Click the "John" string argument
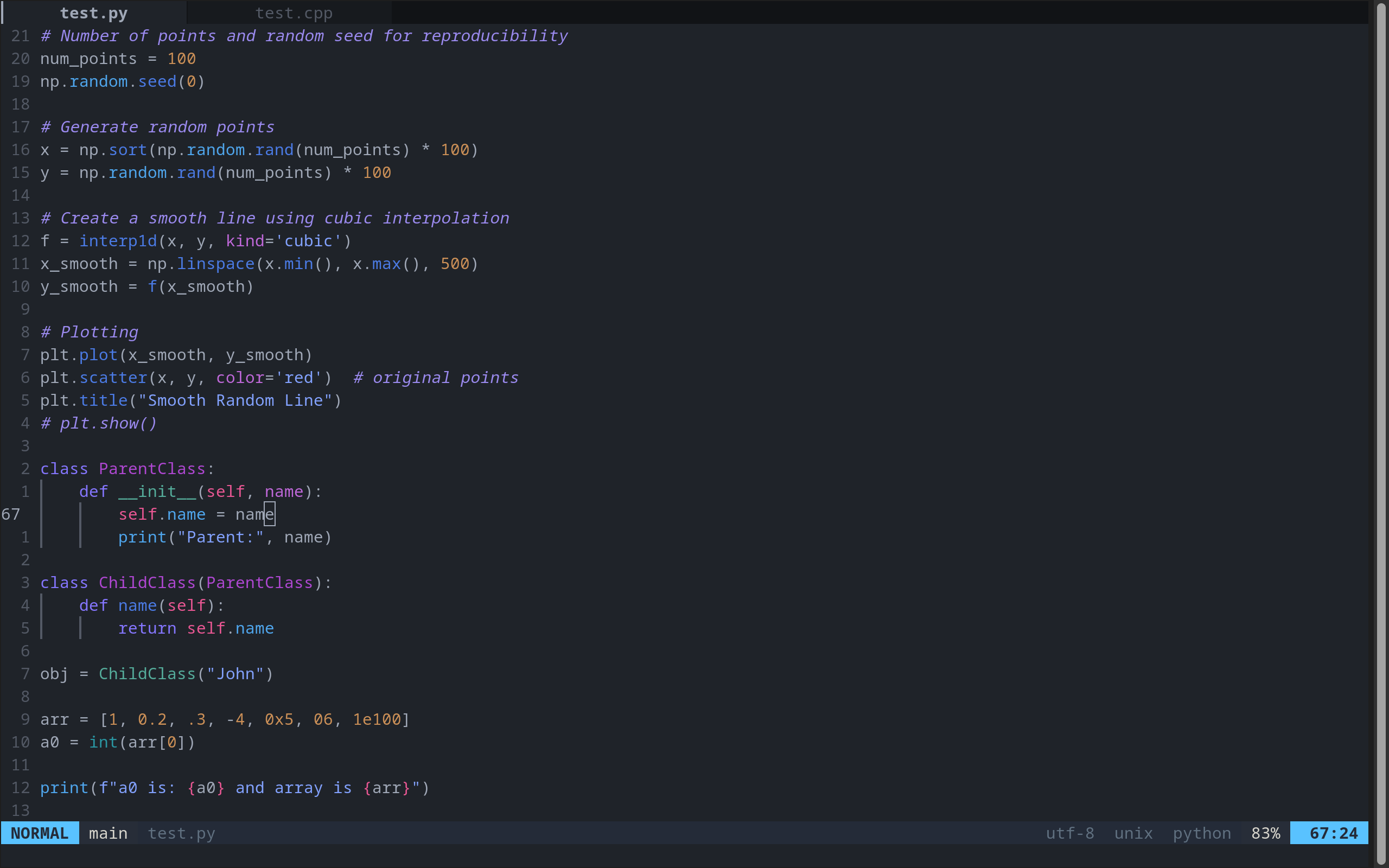The height and width of the screenshot is (868, 1389). tap(235, 674)
